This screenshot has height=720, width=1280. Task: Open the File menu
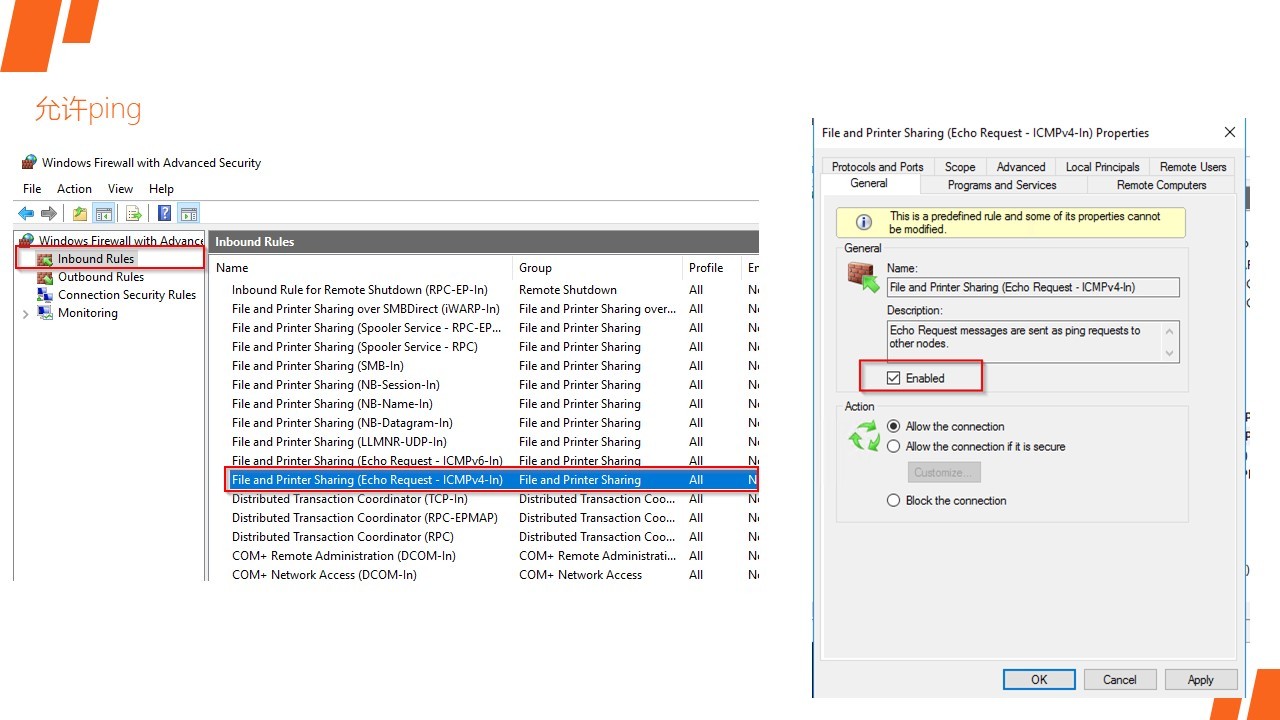[32, 188]
